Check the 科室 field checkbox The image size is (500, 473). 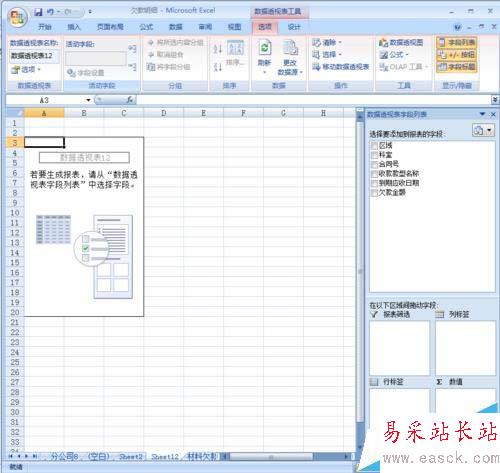tap(374, 155)
